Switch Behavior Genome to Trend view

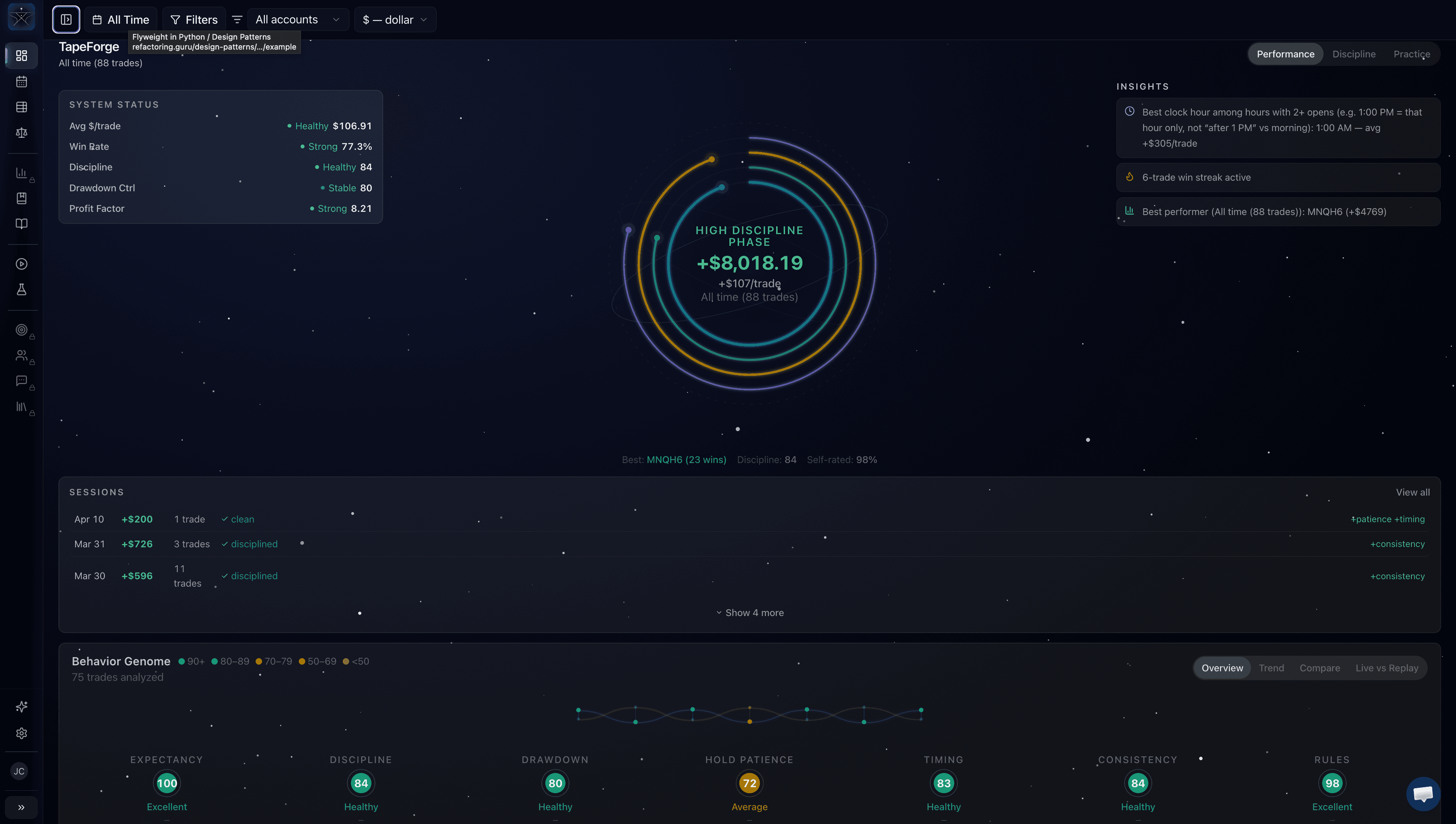pyautogui.click(x=1271, y=668)
